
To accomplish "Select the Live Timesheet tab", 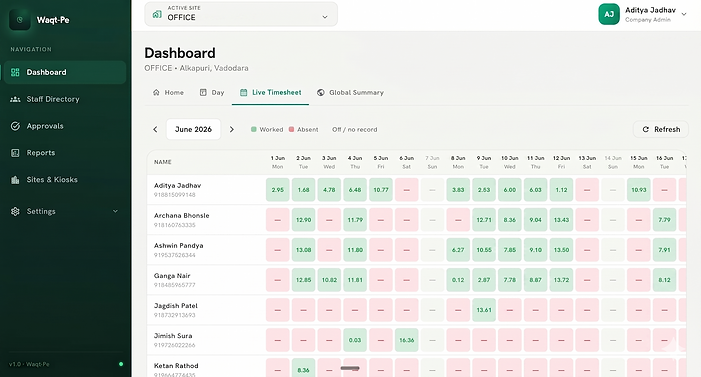I will pos(270,93).
